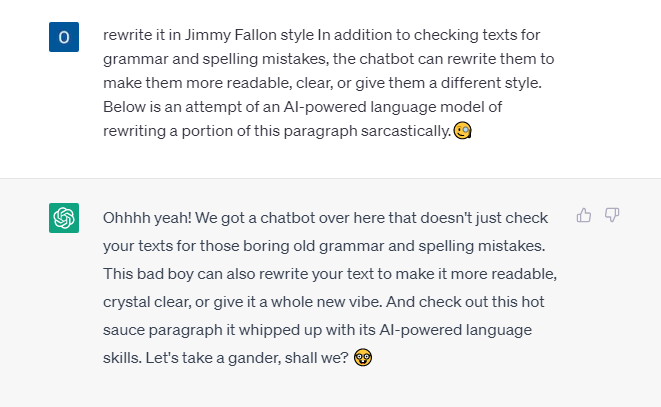Click the thumbs up icon on the response

point(583,215)
